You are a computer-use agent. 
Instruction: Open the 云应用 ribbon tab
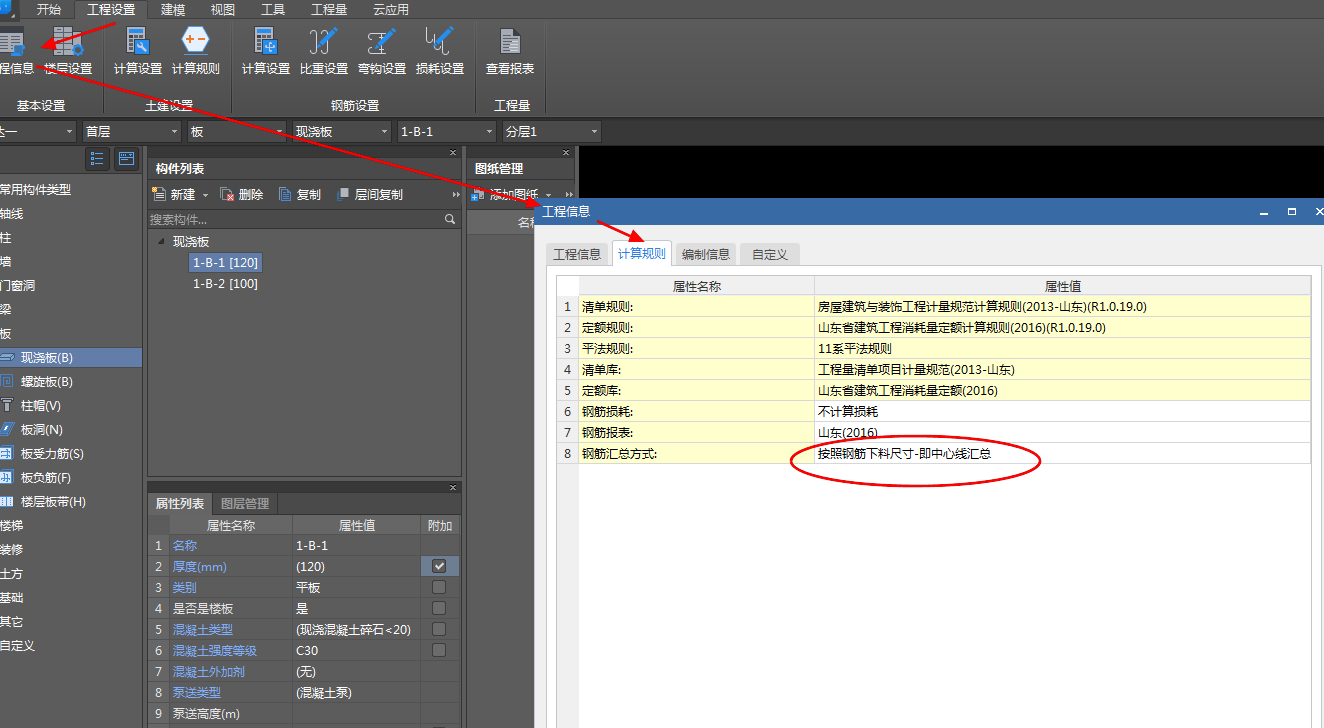pyautogui.click(x=391, y=10)
